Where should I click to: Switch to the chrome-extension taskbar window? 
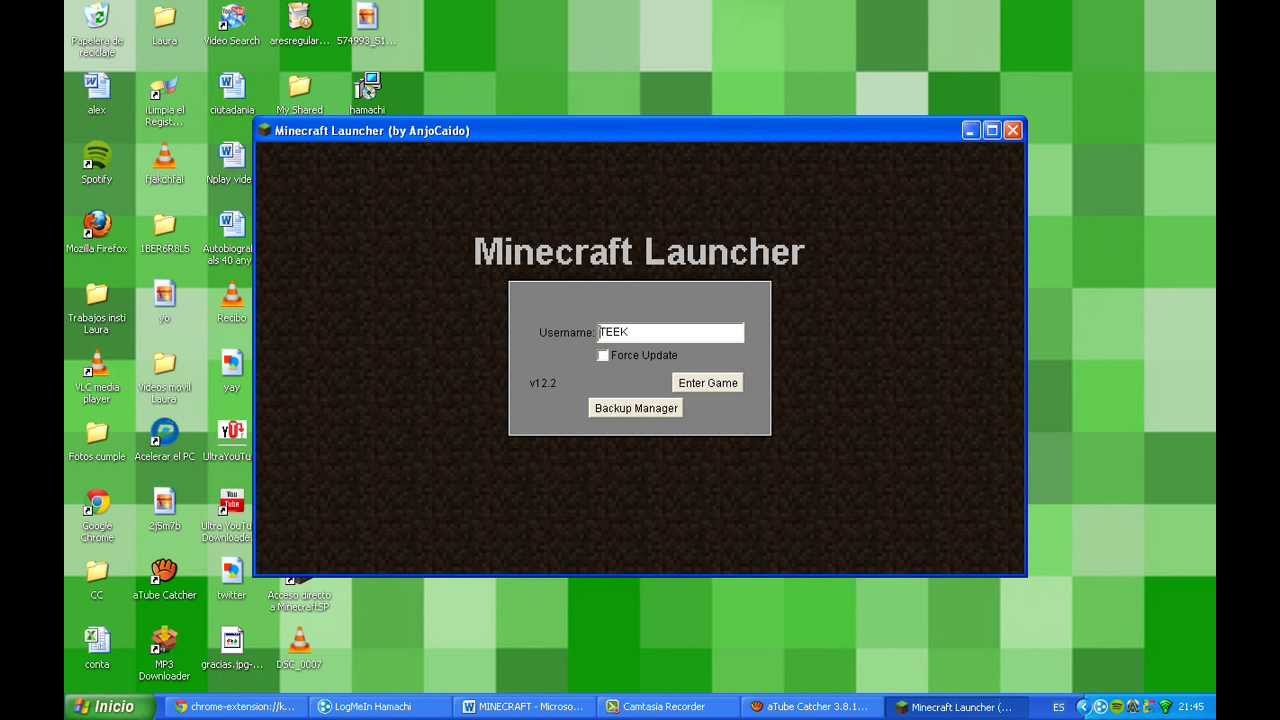(235, 707)
